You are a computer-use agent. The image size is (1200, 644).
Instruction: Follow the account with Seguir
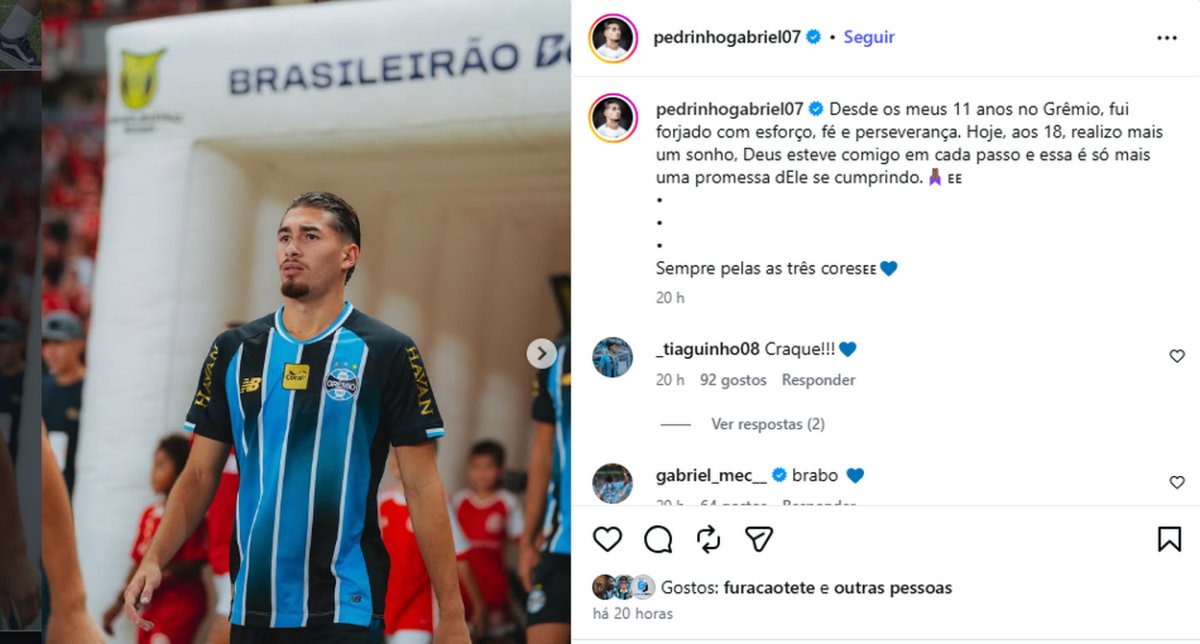click(x=869, y=37)
